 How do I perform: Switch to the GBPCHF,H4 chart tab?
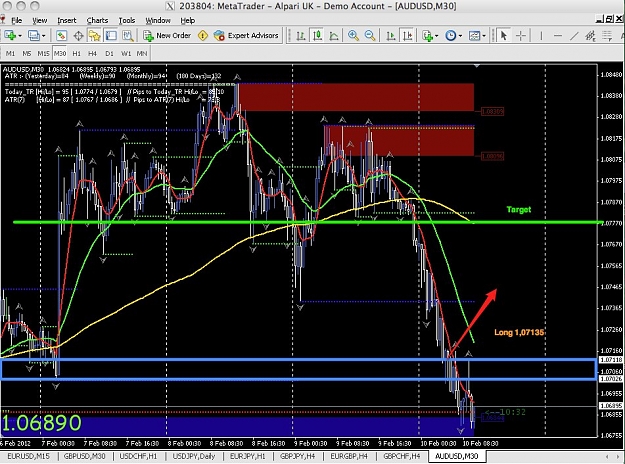(402, 456)
